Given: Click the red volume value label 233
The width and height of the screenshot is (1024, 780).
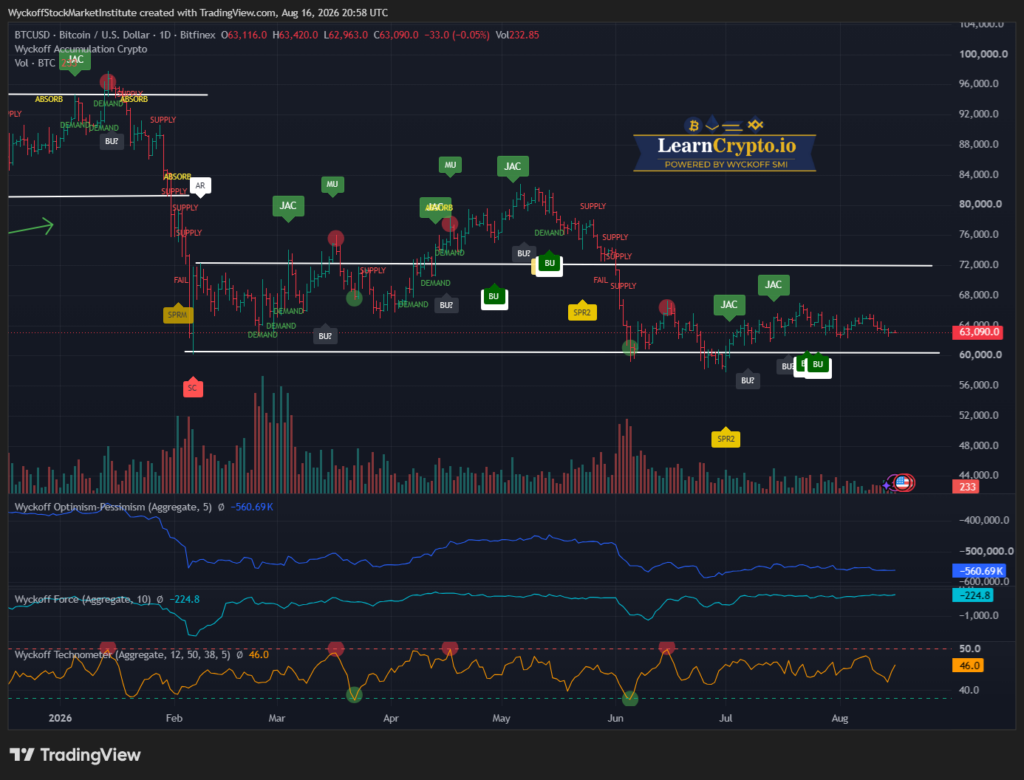Looking at the screenshot, I should tap(967, 487).
